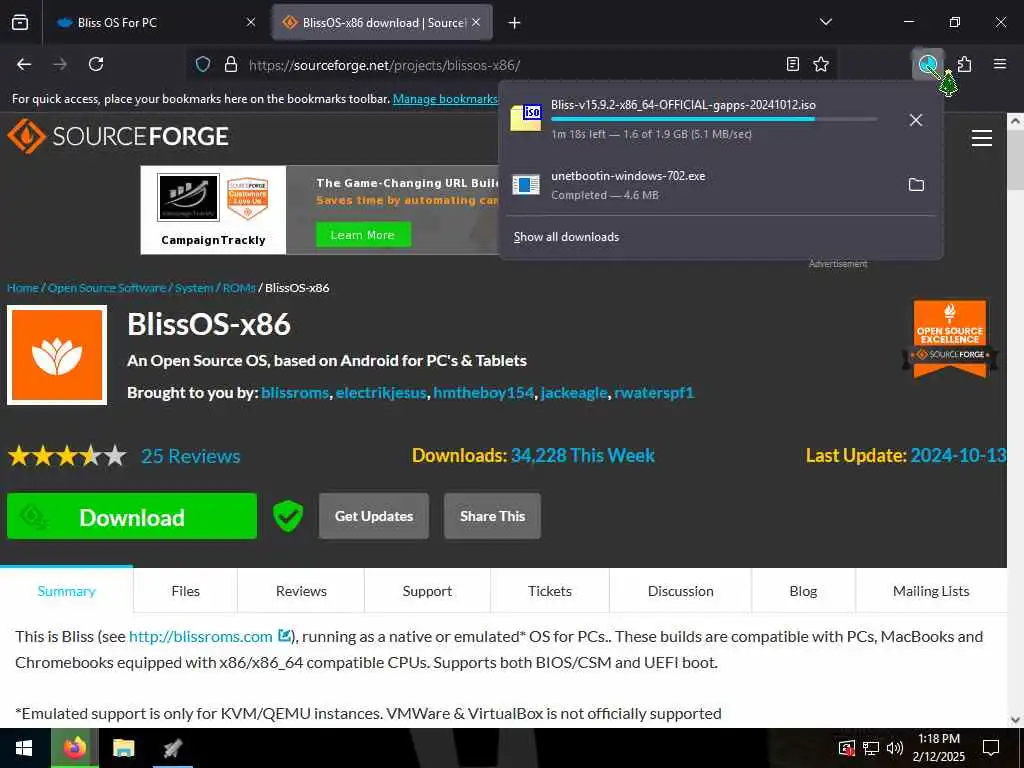Close the BlissOS-x86 download tab
The width and height of the screenshot is (1024, 768).
coord(476,22)
